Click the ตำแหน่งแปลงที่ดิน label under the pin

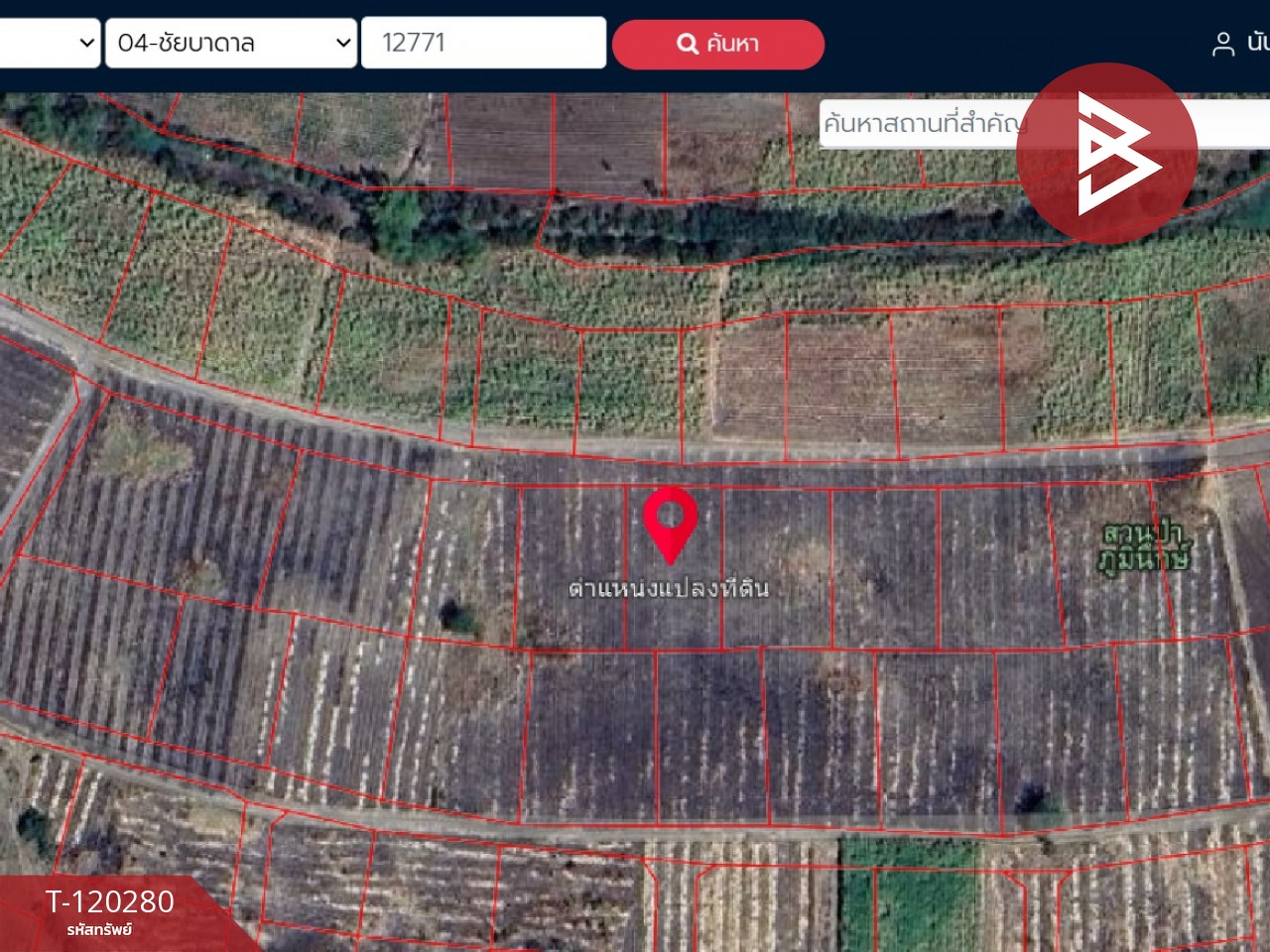pos(669,588)
